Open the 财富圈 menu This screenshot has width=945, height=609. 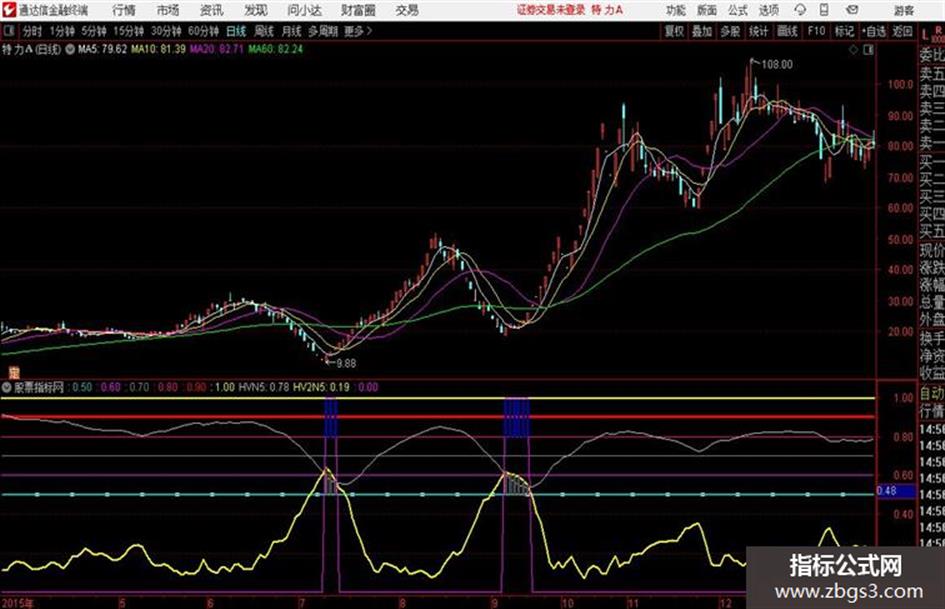tap(359, 10)
